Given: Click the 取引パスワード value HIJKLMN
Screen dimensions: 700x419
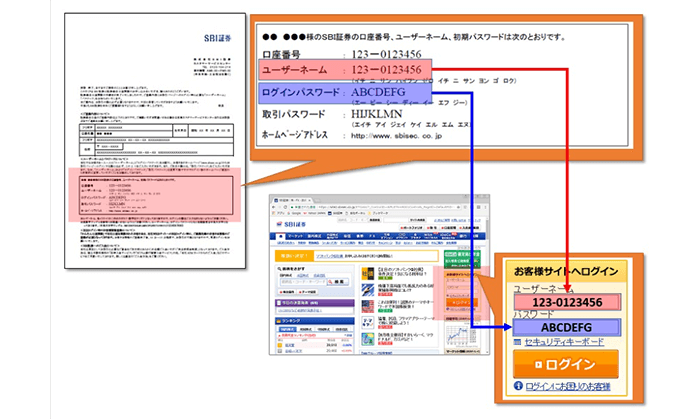Looking at the screenshot, I should click(376, 114).
